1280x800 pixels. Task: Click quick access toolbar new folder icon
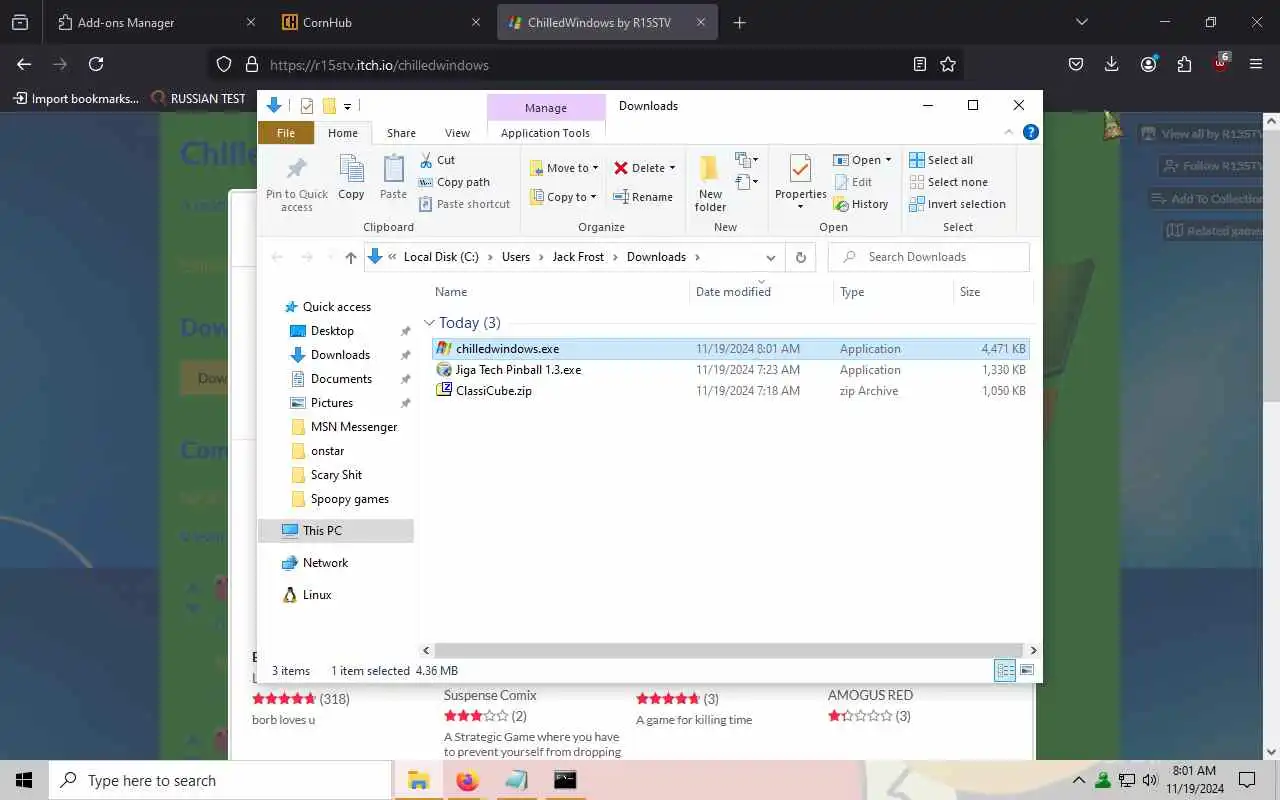[328, 106]
